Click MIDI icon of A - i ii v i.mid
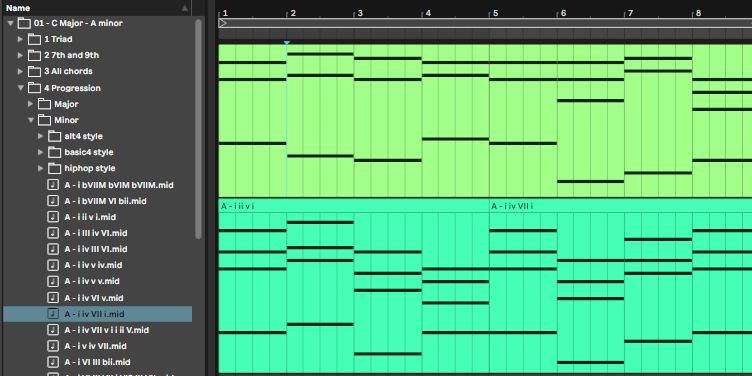Screen dimensions: 752x376 [53, 217]
